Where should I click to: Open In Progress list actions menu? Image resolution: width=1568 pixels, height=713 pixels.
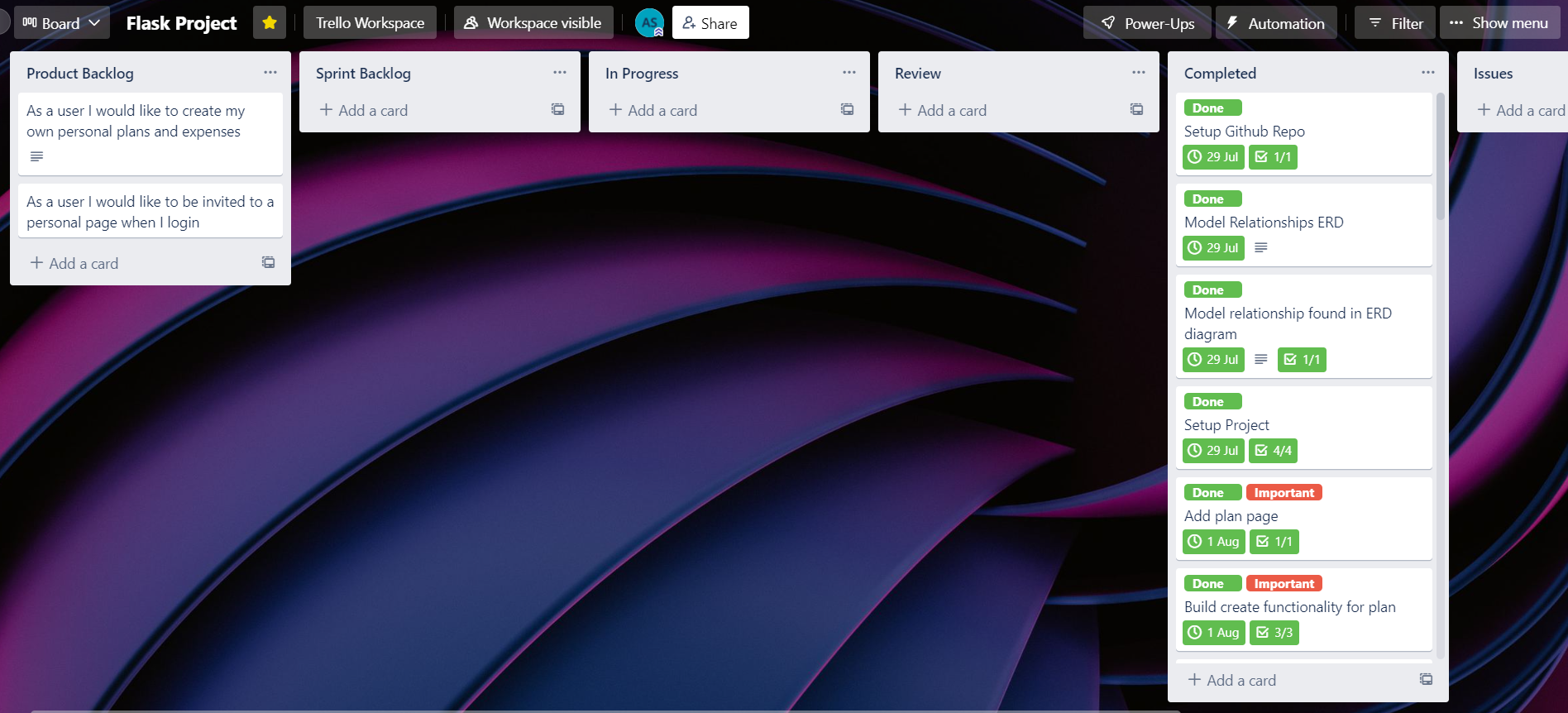849,73
